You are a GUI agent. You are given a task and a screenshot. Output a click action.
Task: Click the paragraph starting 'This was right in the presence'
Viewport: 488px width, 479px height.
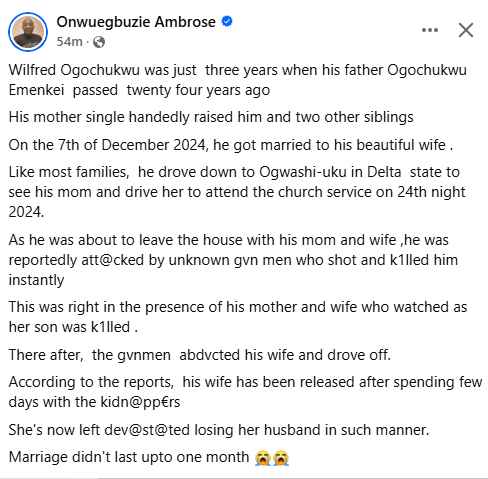tap(238, 317)
